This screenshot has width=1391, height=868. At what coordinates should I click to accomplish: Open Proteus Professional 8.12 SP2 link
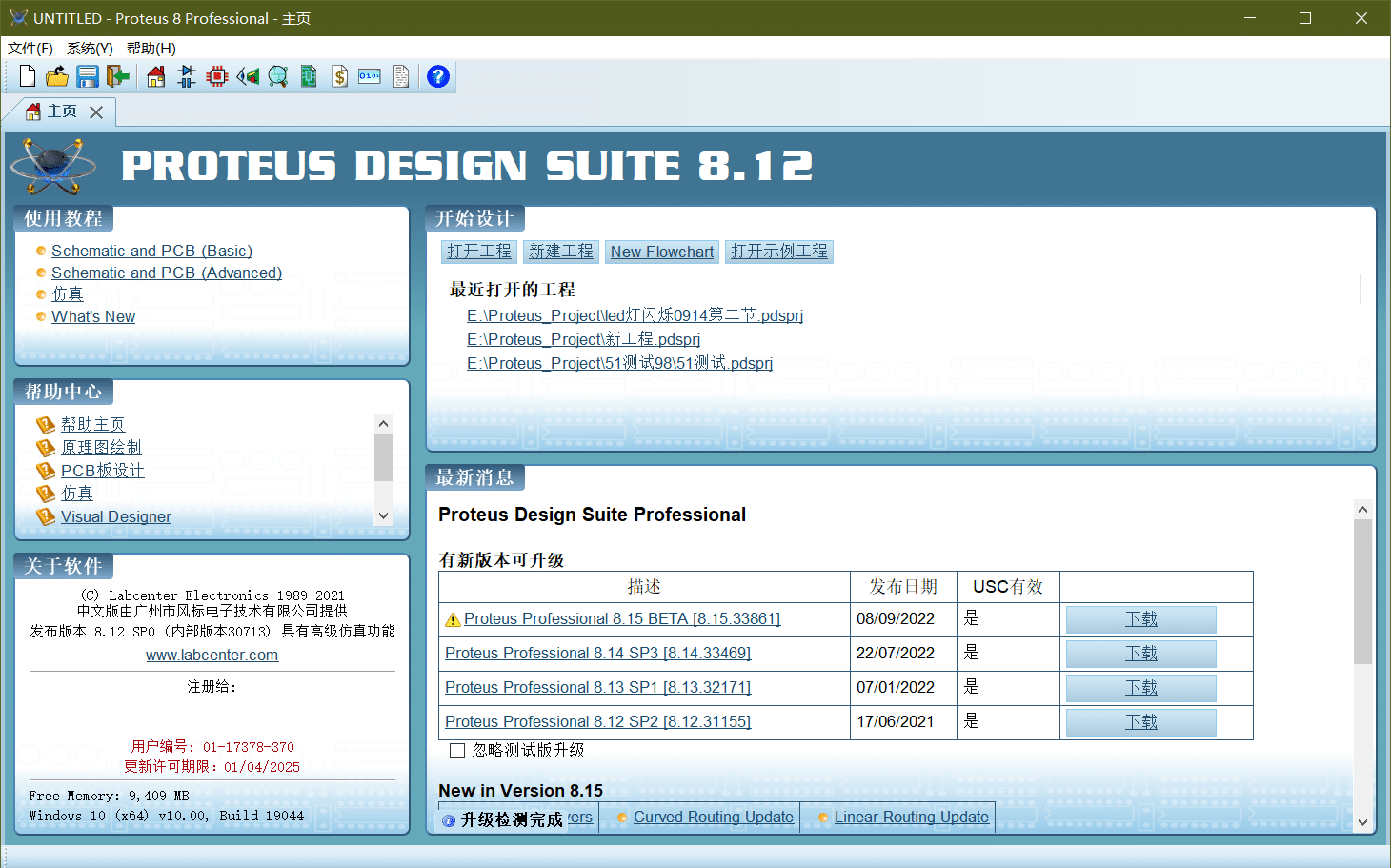(x=597, y=722)
